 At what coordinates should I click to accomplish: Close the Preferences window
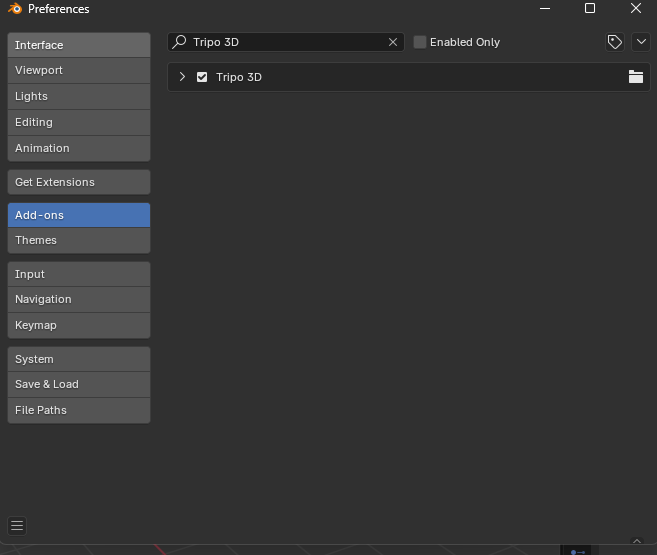point(636,8)
